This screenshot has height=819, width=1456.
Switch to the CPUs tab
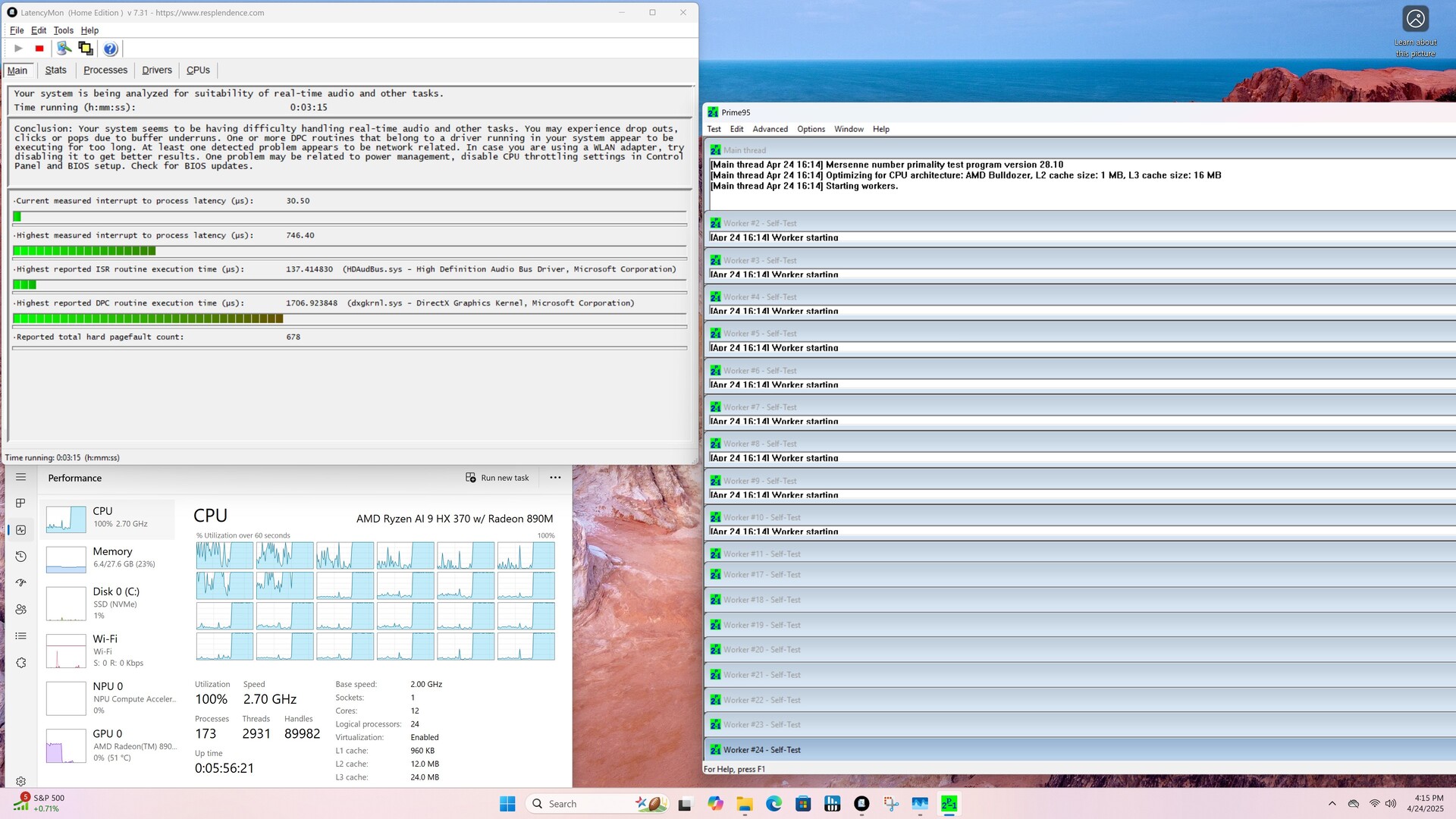(198, 70)
